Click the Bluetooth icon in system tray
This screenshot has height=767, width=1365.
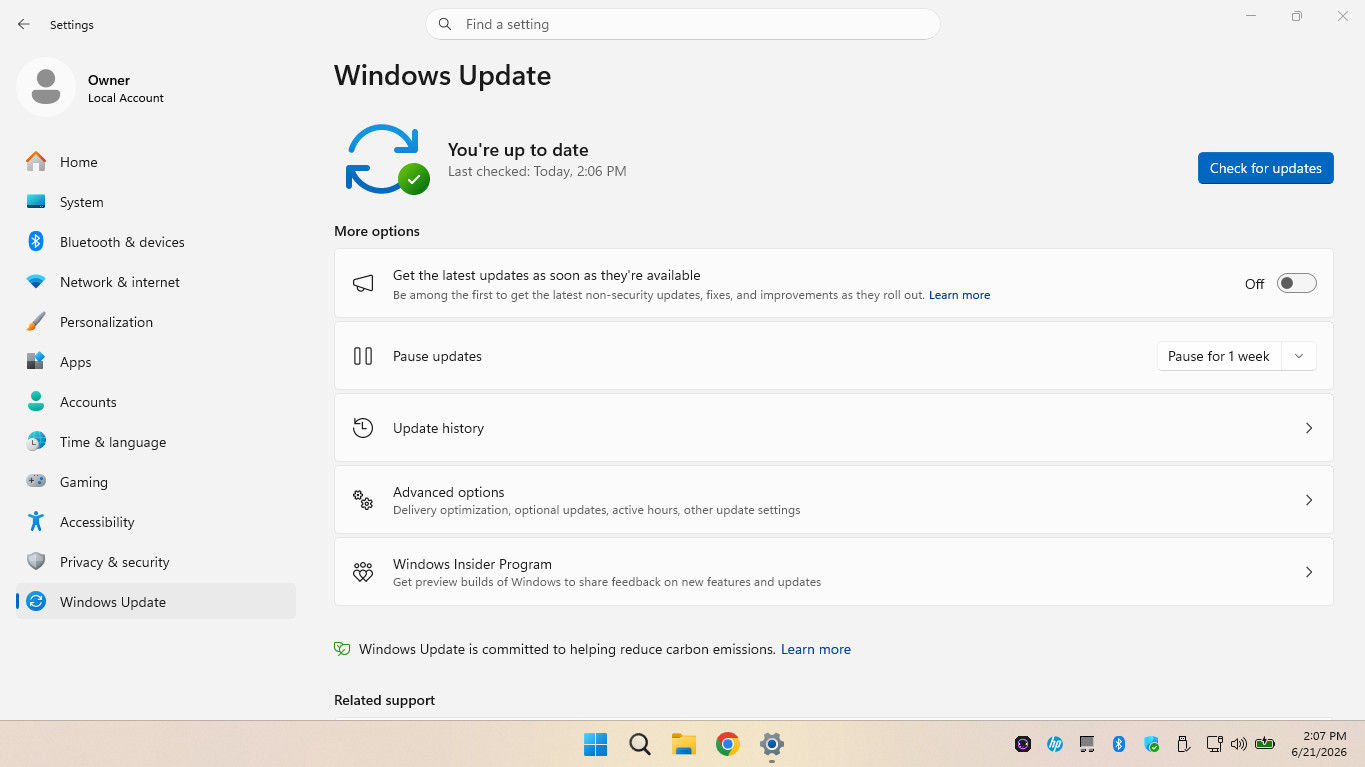[x=1120, y=744]
